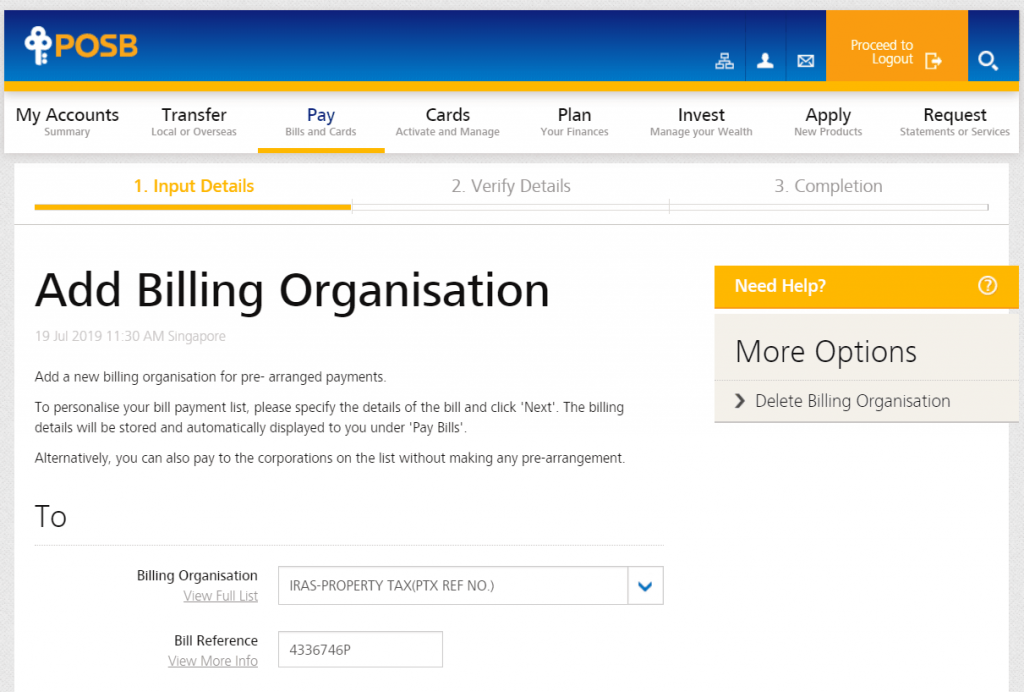Click the More Options heading

(826, 352)
